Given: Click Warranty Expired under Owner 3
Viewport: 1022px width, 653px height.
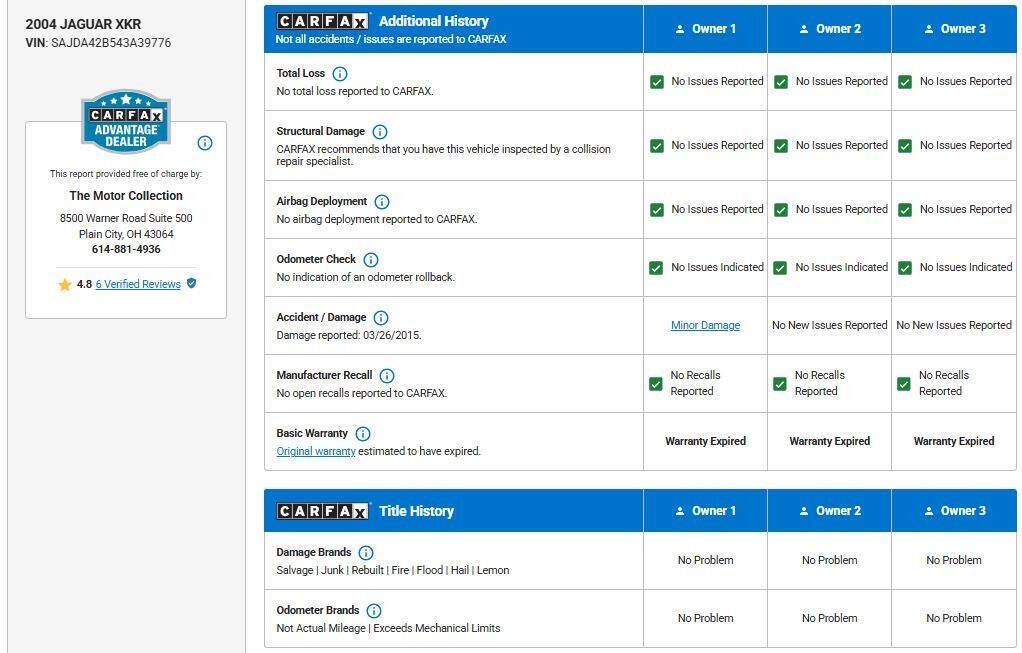Looking at the screenshot, I should 954,441.
